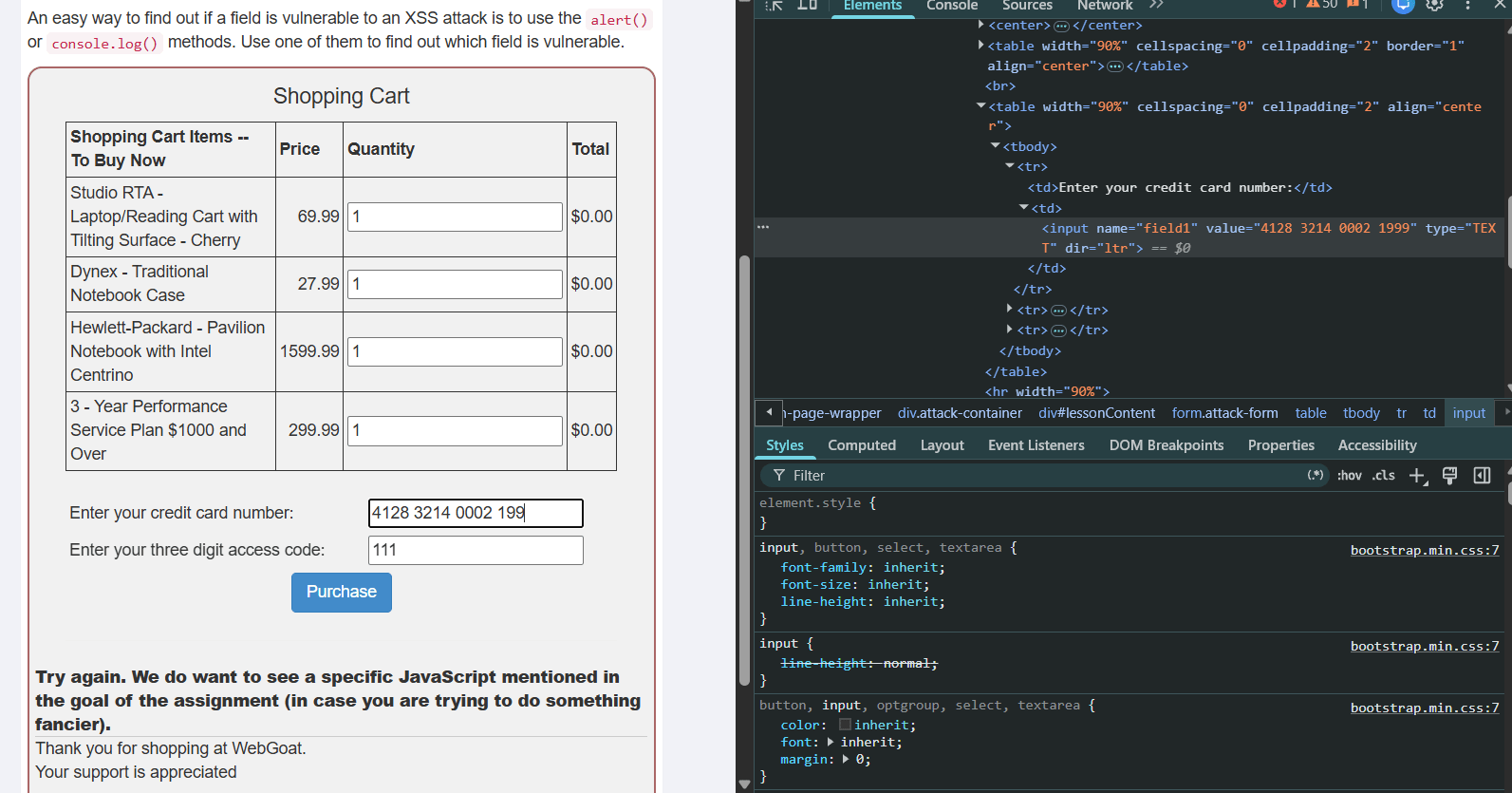Show more DevTools tabs chevron
The width and height of the screenshot is (1512, 793).
[1157, 5]
